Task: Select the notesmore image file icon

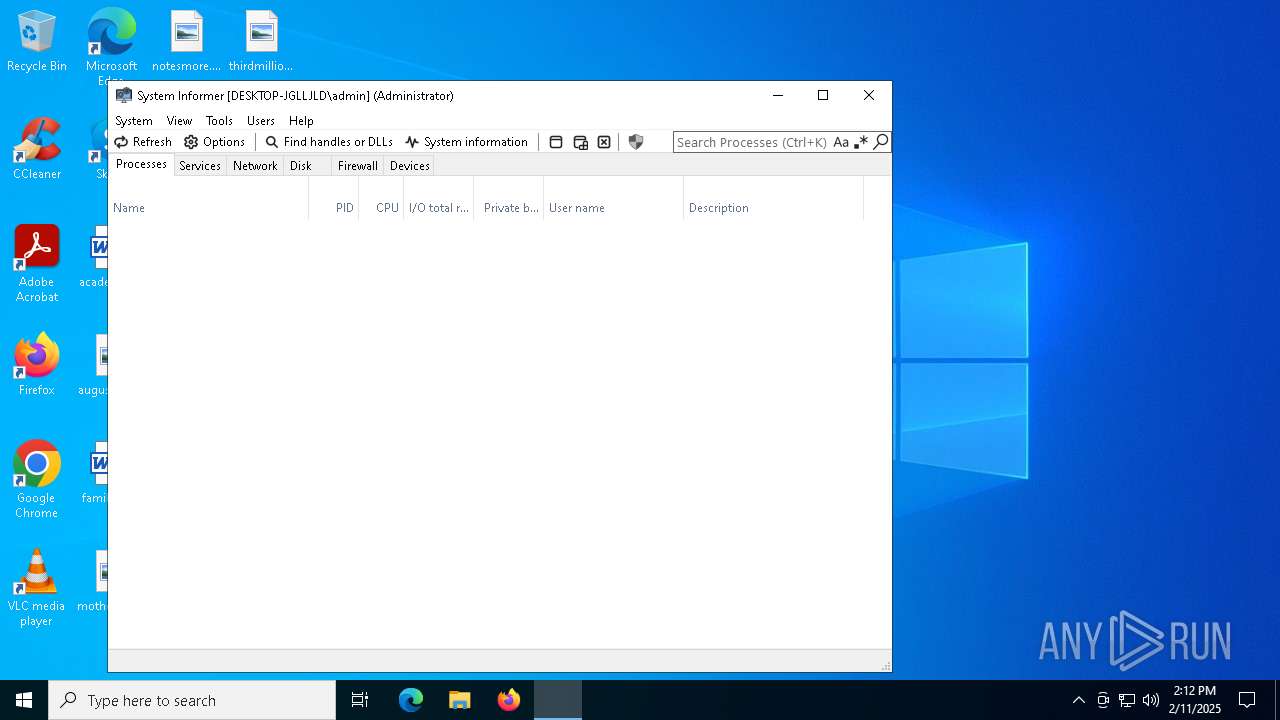Action: point(186,42)
